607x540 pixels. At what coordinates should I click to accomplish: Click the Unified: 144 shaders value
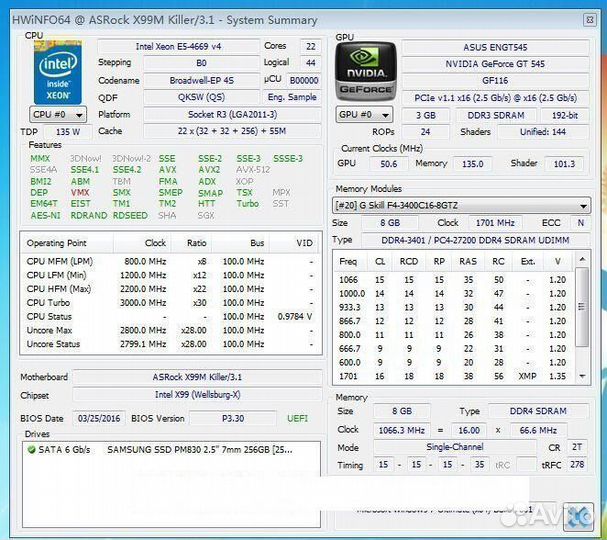(x=543, y=132)
